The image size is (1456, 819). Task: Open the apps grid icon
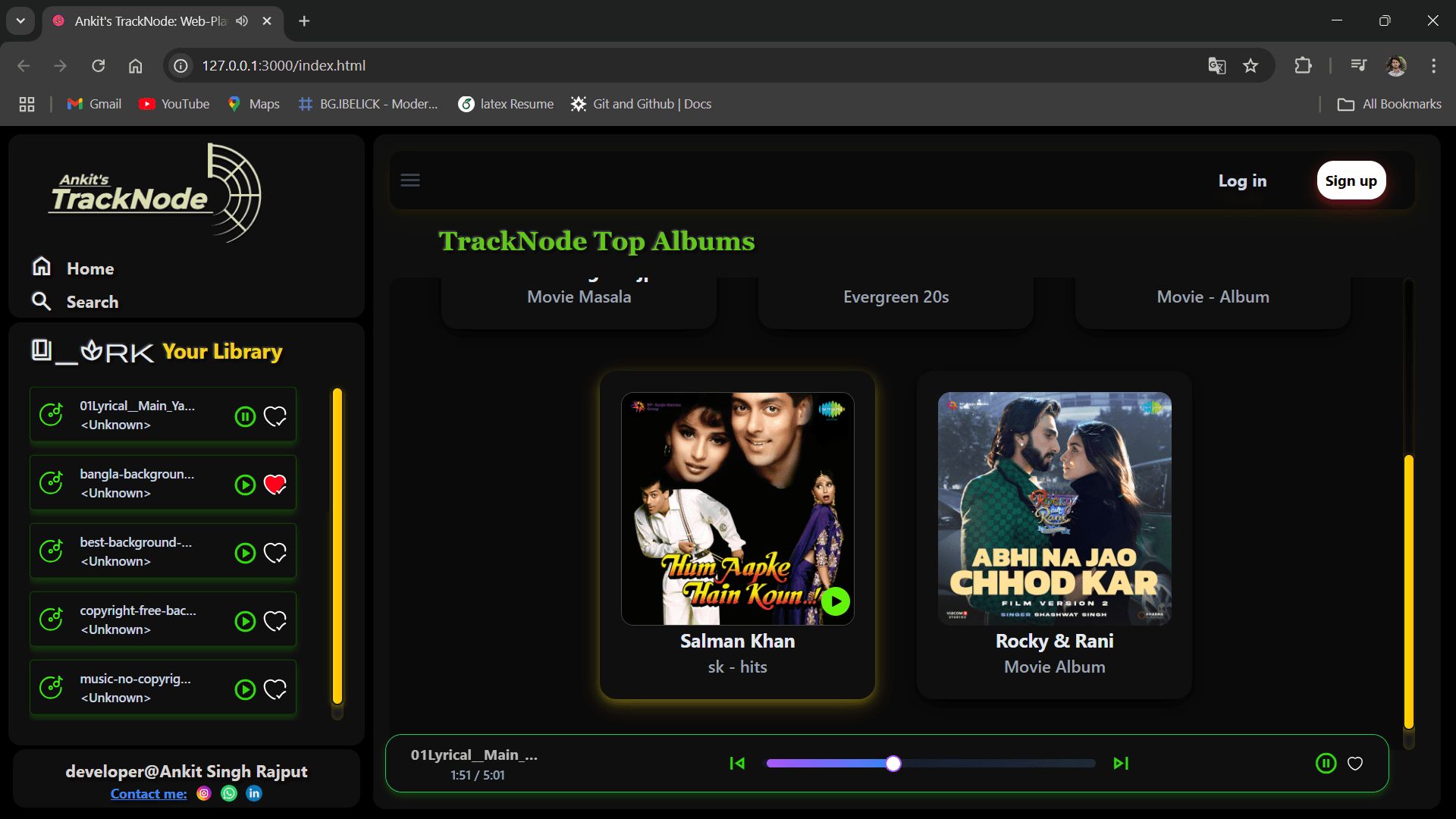click(27, 104)
